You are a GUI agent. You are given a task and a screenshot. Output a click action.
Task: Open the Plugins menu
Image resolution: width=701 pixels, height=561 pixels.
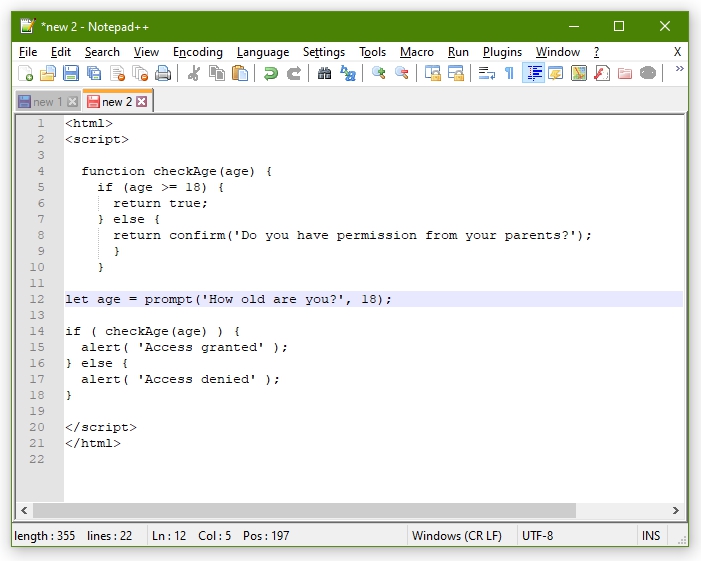tap(502, 52)
